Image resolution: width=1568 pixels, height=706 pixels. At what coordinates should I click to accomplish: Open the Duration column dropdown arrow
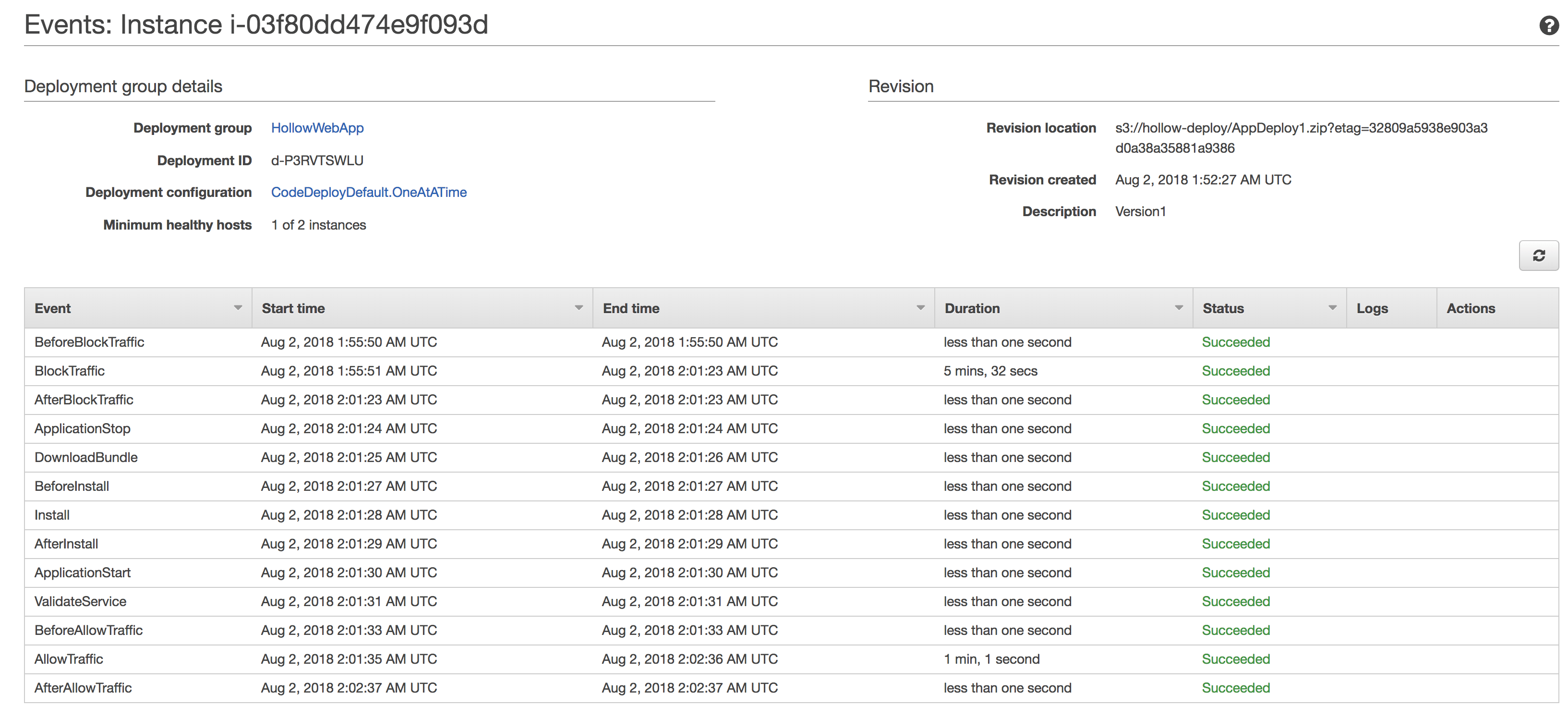[x=1179, y=308]
